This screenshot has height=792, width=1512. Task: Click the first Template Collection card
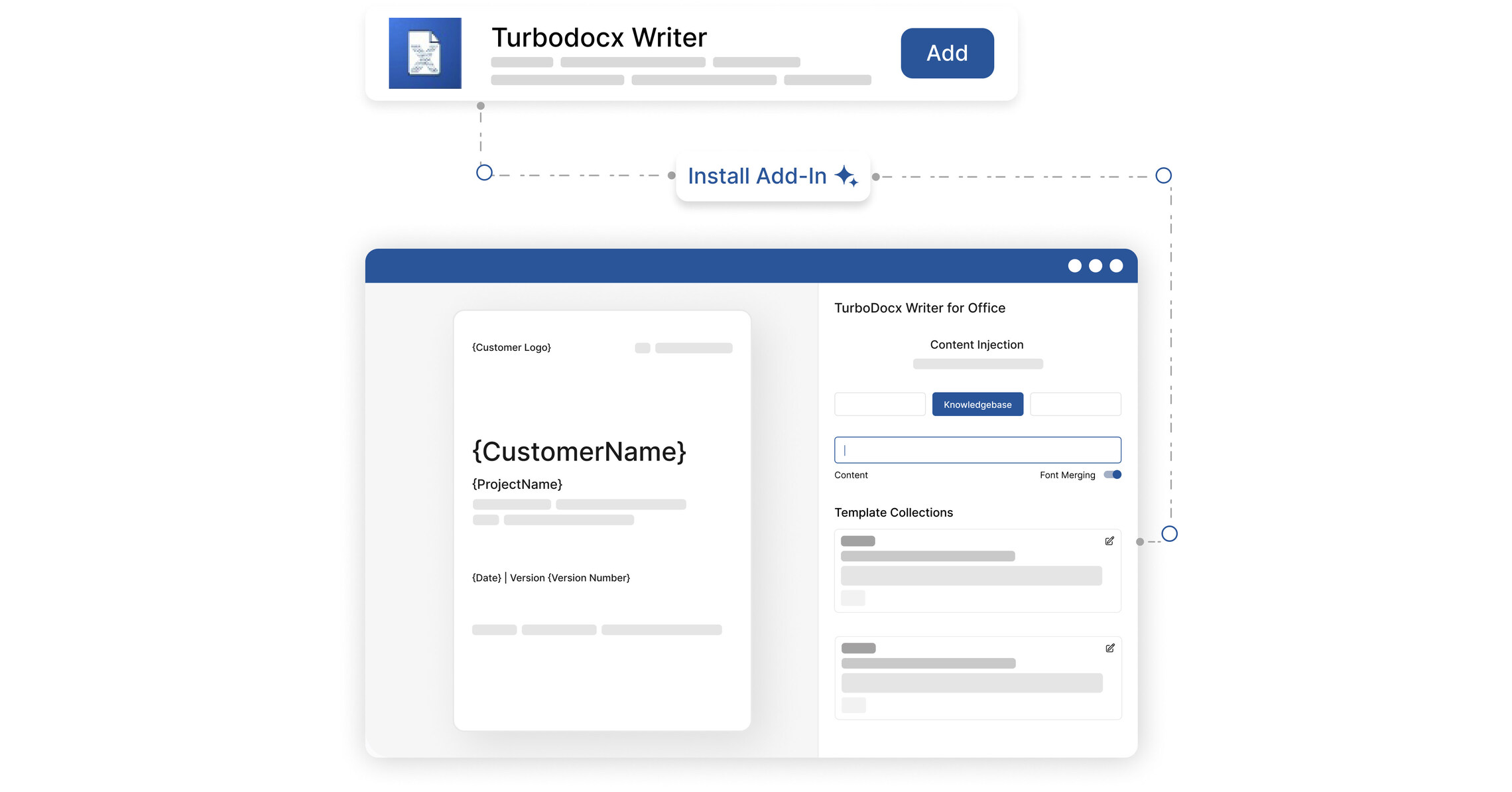(977, 570)
